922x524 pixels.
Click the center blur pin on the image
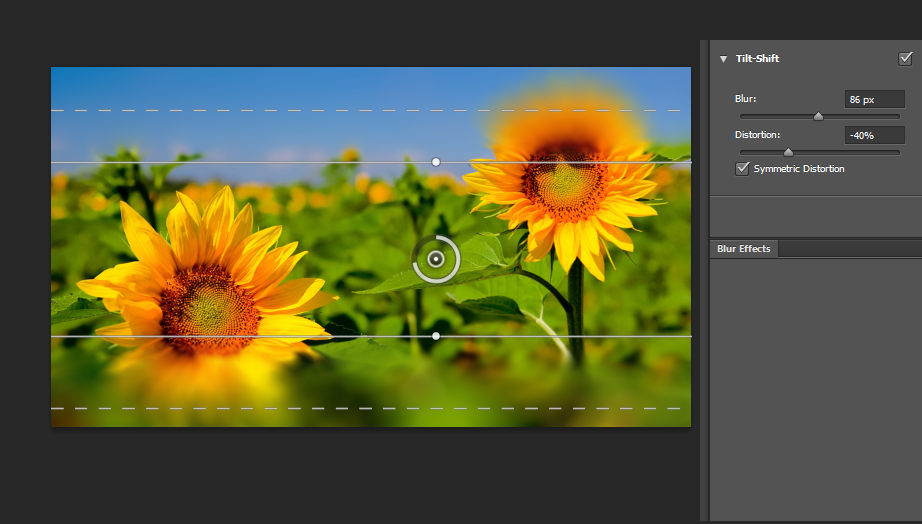click(x=435, y=259)
